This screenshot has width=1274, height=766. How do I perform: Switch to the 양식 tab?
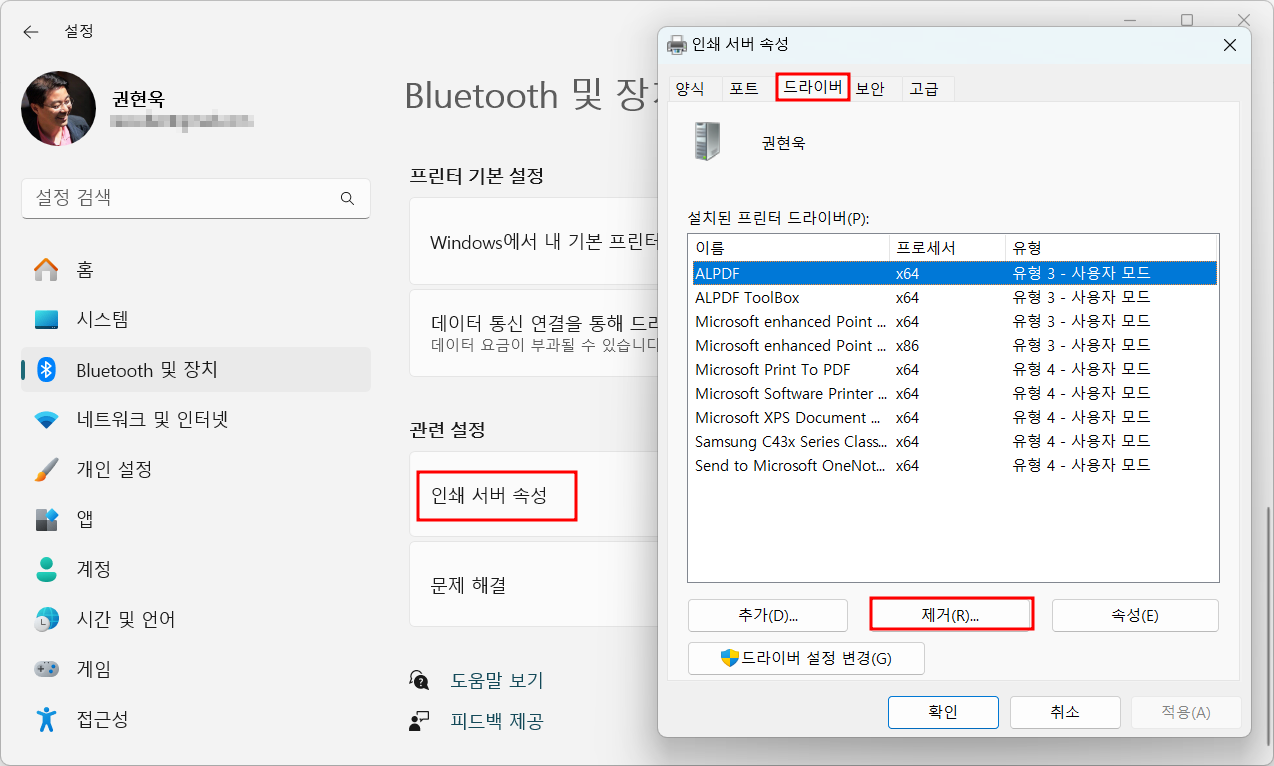click(x=690, y=88)
